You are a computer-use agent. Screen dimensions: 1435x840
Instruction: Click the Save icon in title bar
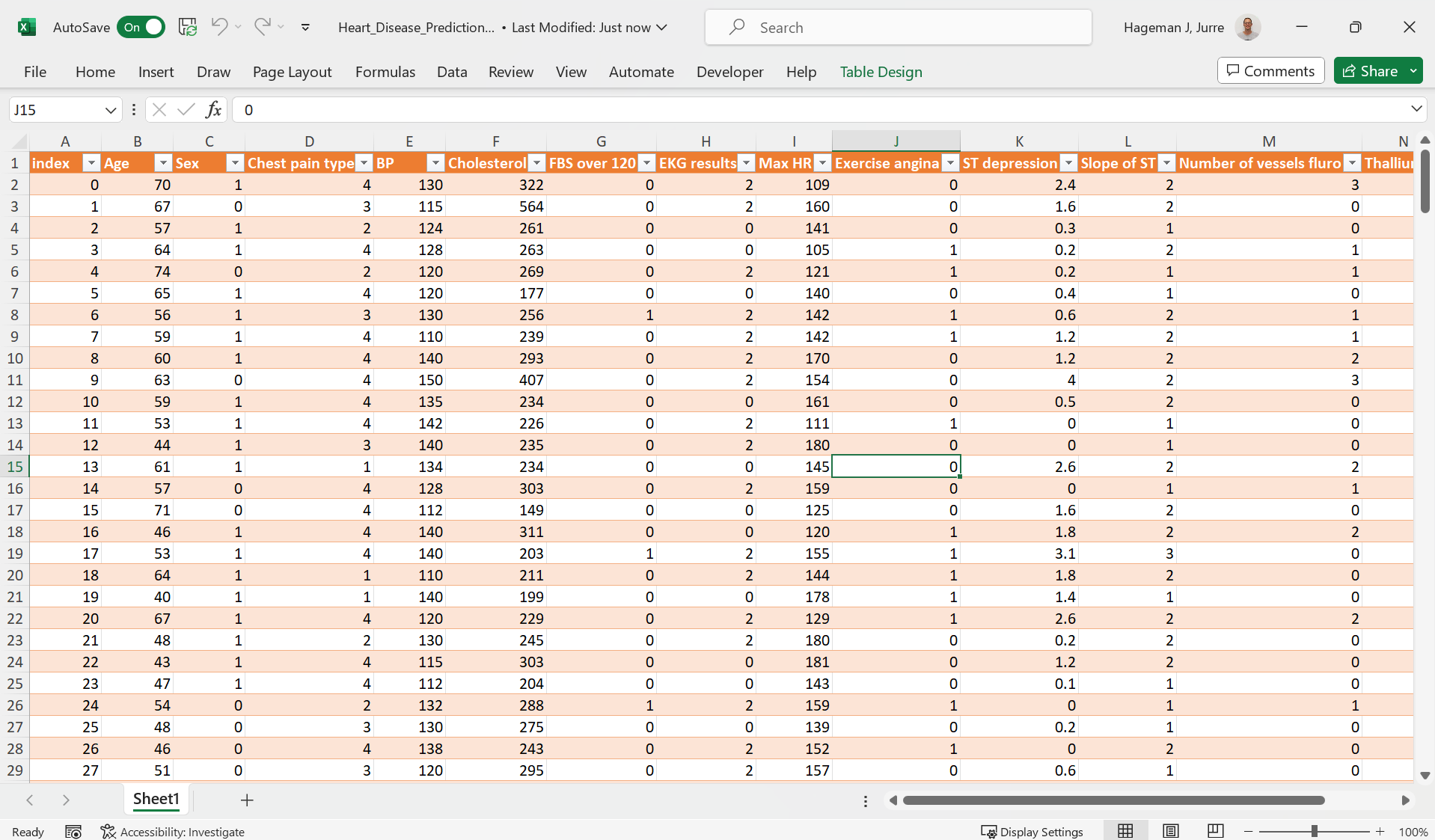click(x=187, y=27)
